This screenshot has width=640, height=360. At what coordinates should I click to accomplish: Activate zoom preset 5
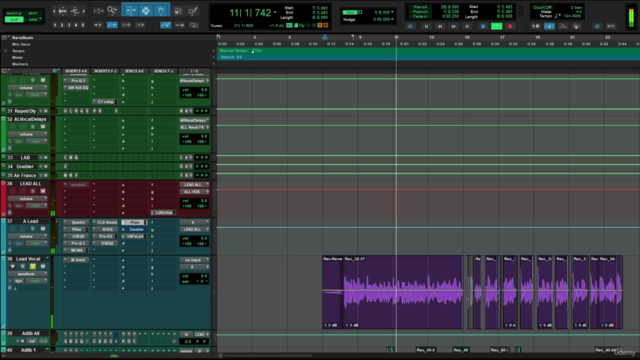click(83, 25)
